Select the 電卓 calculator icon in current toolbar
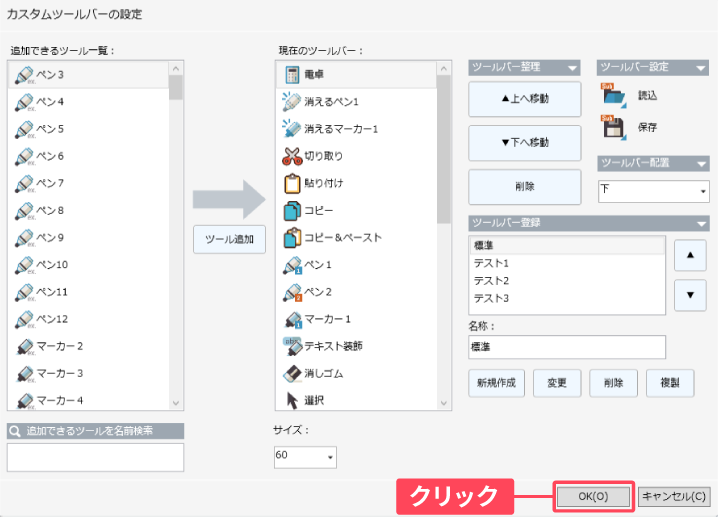Viewport: 718px width, 517px height. 292,74
